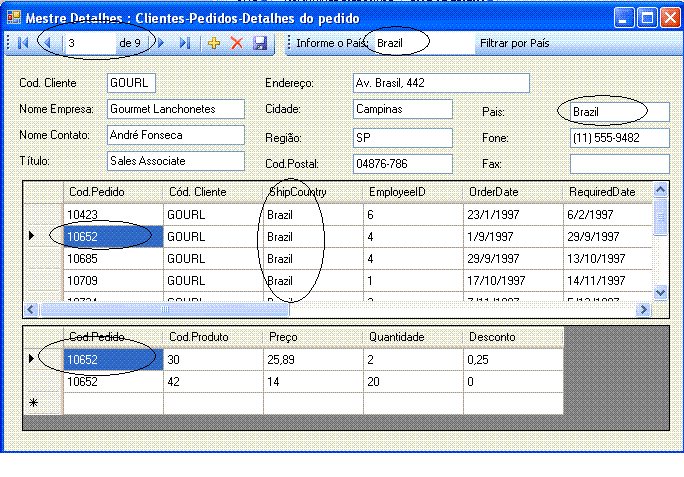Click Cód. Cliente column header in orders grid
The width and height of the screenshot is (684, 477).
coord(213,192)
